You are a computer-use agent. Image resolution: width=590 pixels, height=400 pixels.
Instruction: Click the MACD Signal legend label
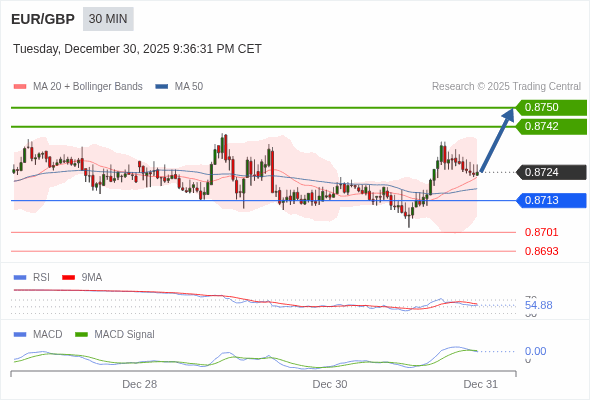[x=125, y=335]
